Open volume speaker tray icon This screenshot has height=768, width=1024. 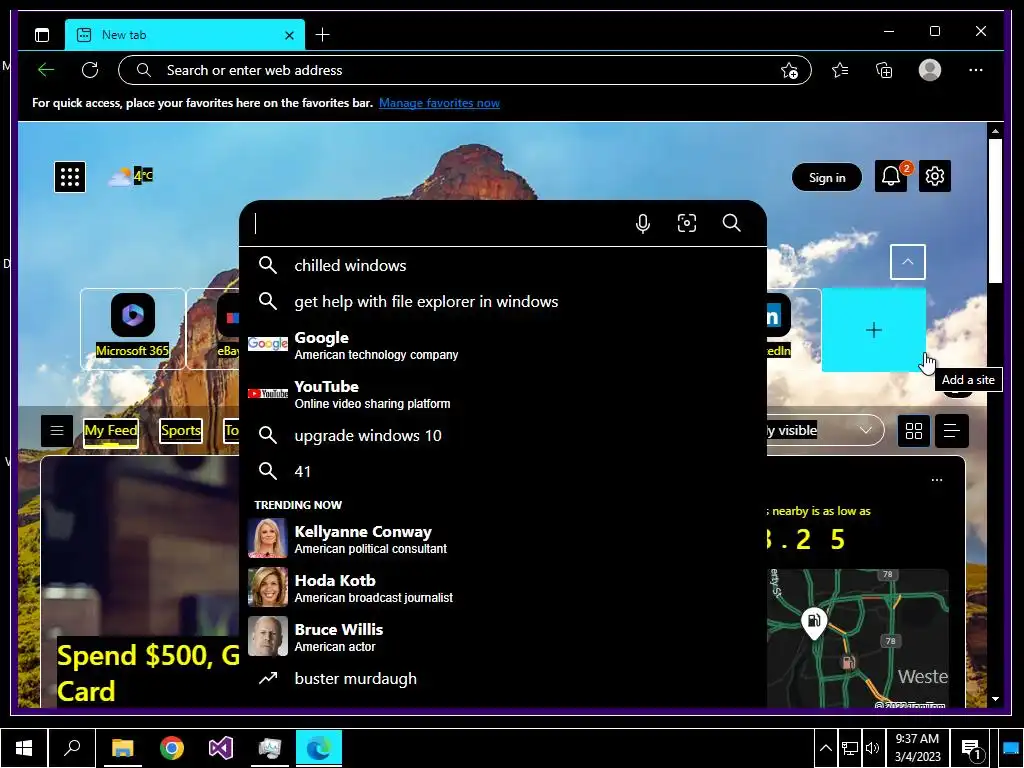[872, 748]
